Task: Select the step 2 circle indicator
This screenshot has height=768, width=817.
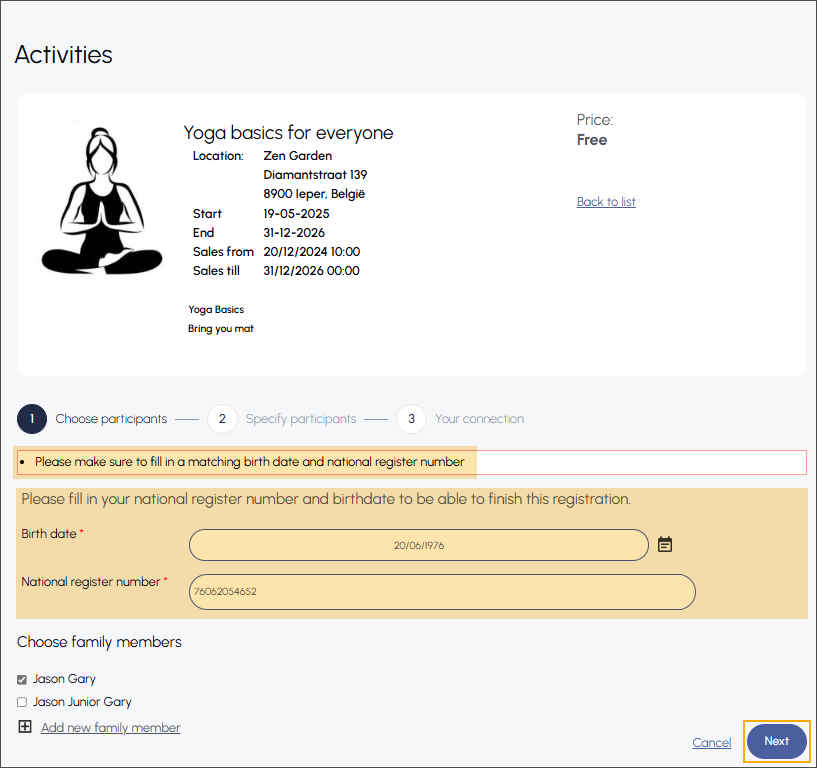Action: coord(222,419)
